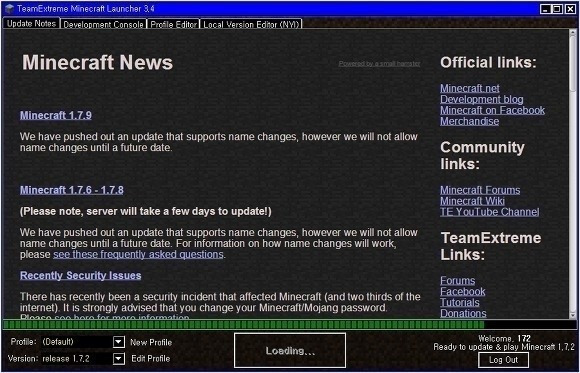This screenshot has width=580, height=373.
Task: Click the launcher cube icon in the title bar
Action: click(x=9, y=9)
